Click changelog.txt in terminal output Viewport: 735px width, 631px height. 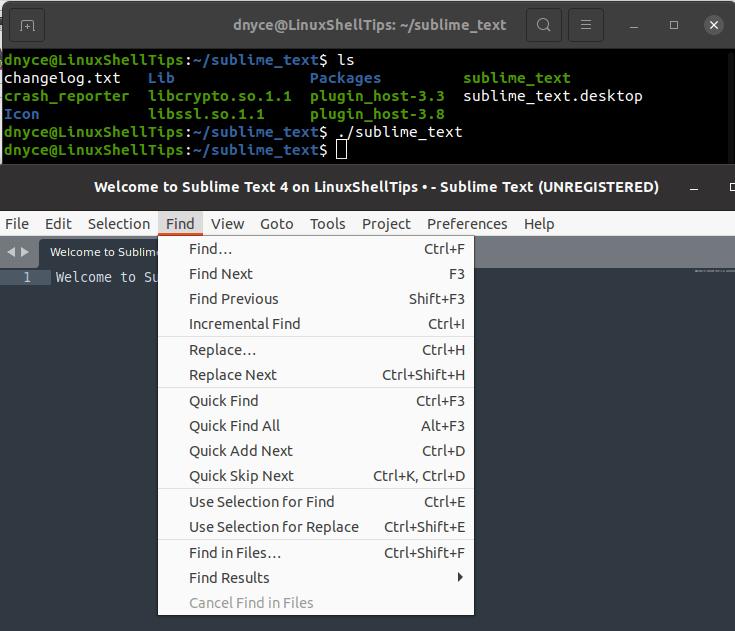pyautogui.click(x=62, y=78)
